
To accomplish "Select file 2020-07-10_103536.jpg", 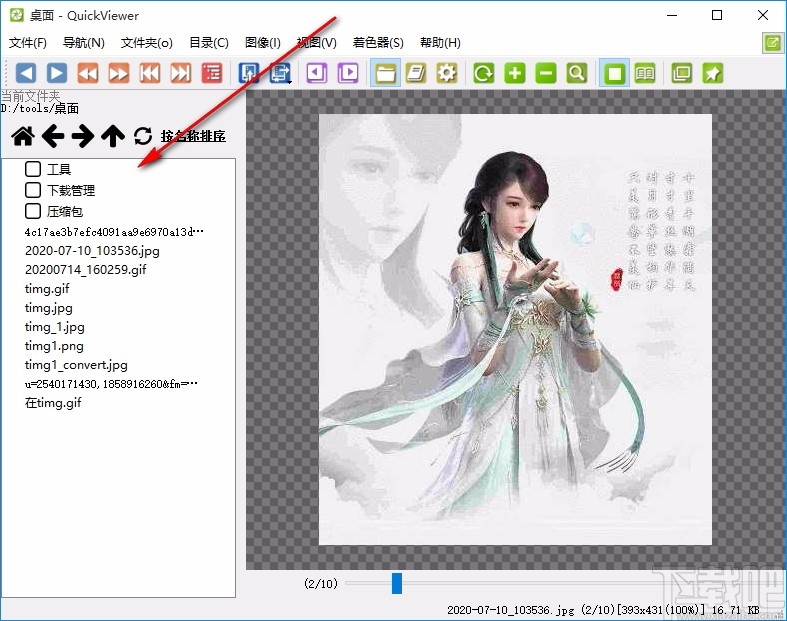I will tap(92, 251).
